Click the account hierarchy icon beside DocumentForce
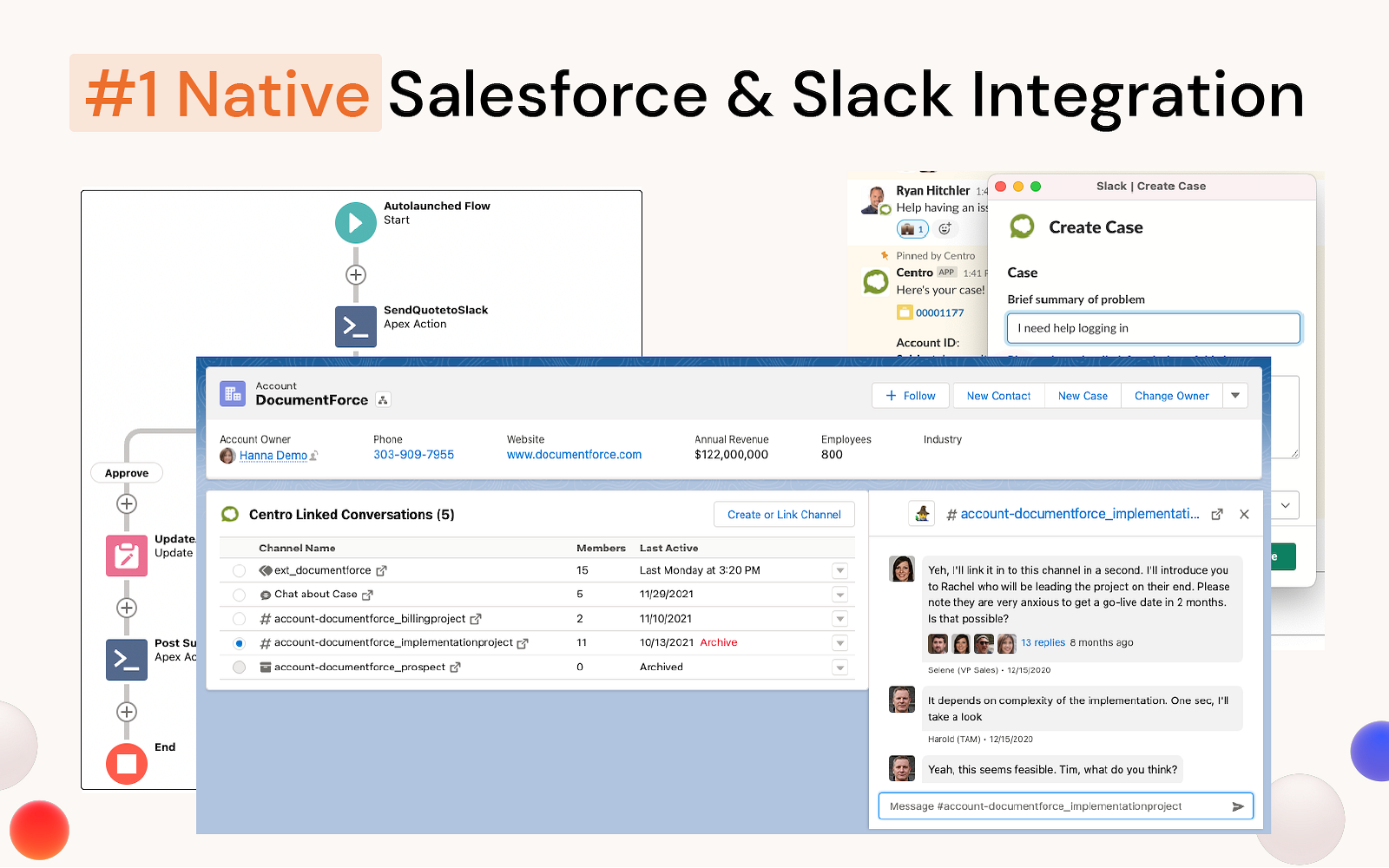Screen dimensions: 1389x868 (384, 400)
